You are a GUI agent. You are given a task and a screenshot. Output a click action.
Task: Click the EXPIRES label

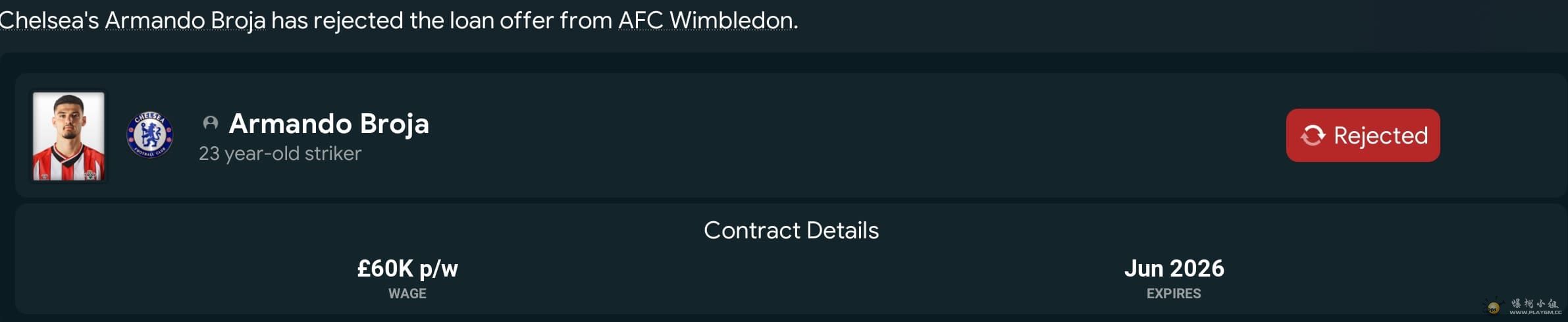coord(1174,294)
